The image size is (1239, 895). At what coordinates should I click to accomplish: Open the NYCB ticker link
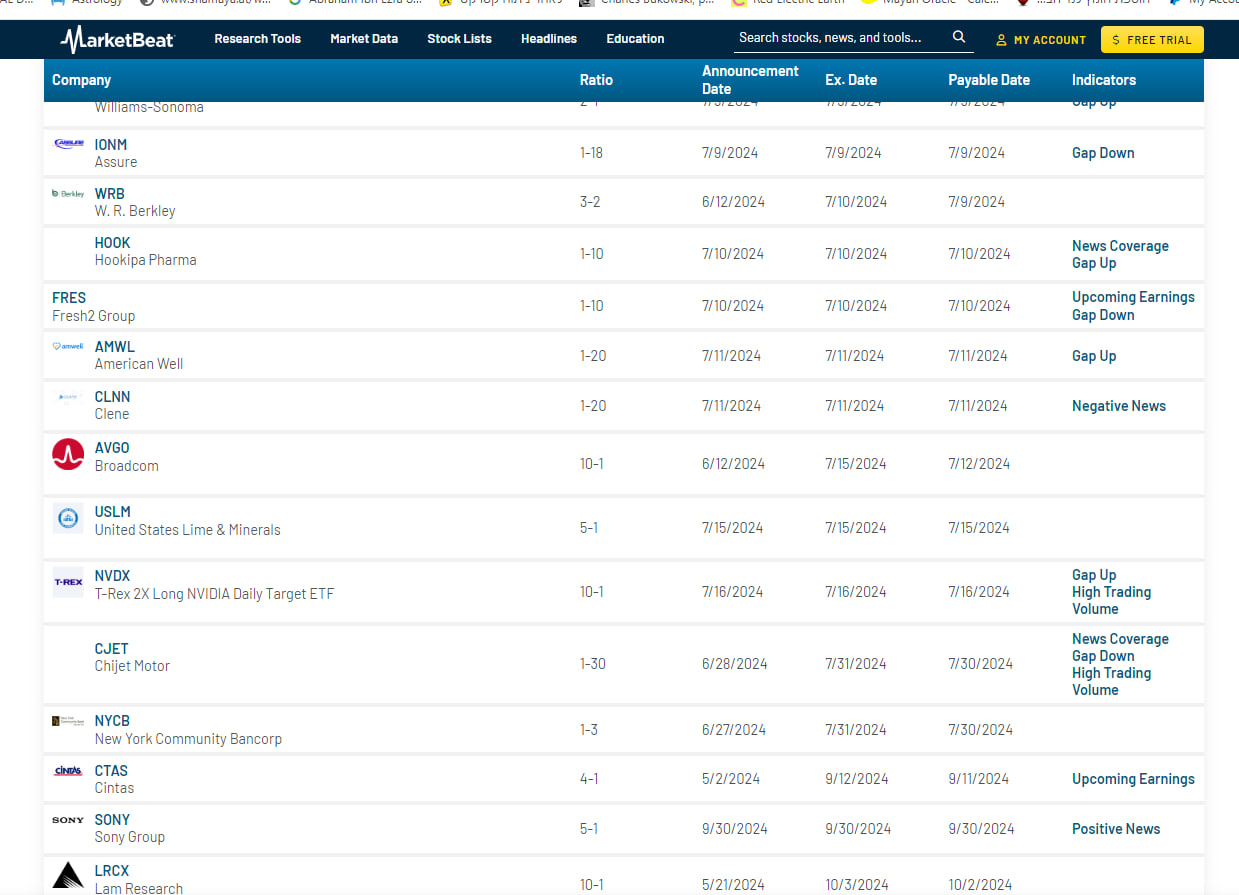coord(113,721)
